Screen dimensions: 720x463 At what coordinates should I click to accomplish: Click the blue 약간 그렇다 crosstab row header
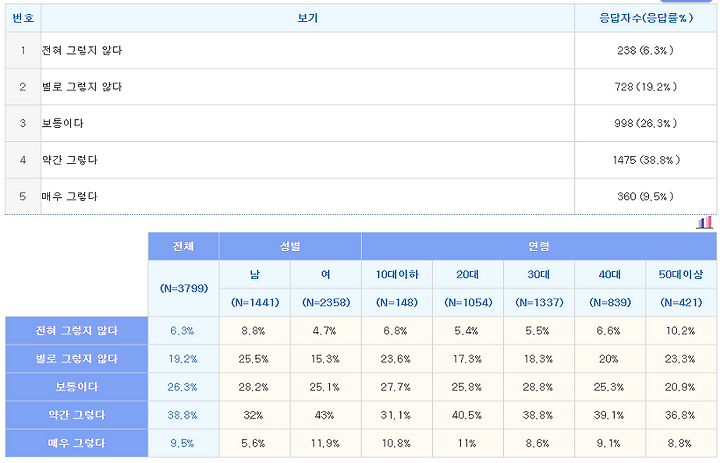77,415
